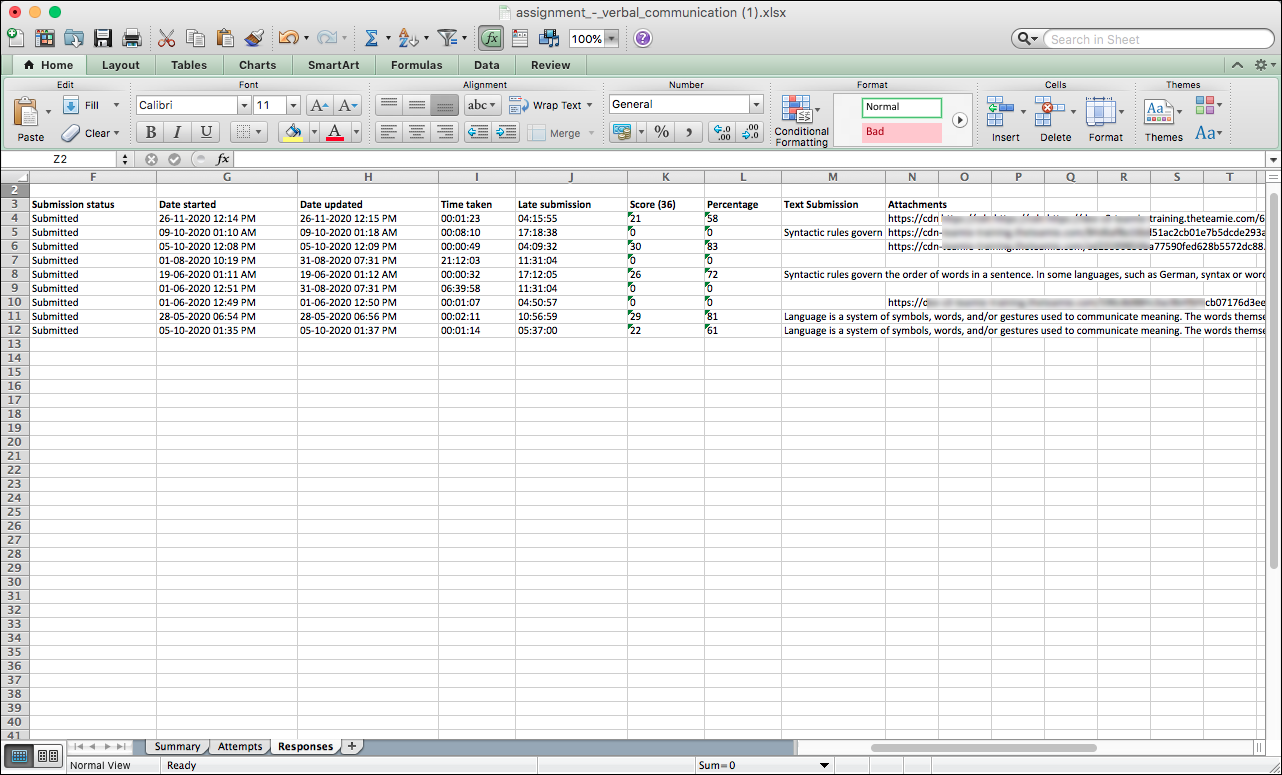1282x775 pixels.
Task: Activate the Format Painter brush
Action: pyautogui.click(x=254, y=38)
